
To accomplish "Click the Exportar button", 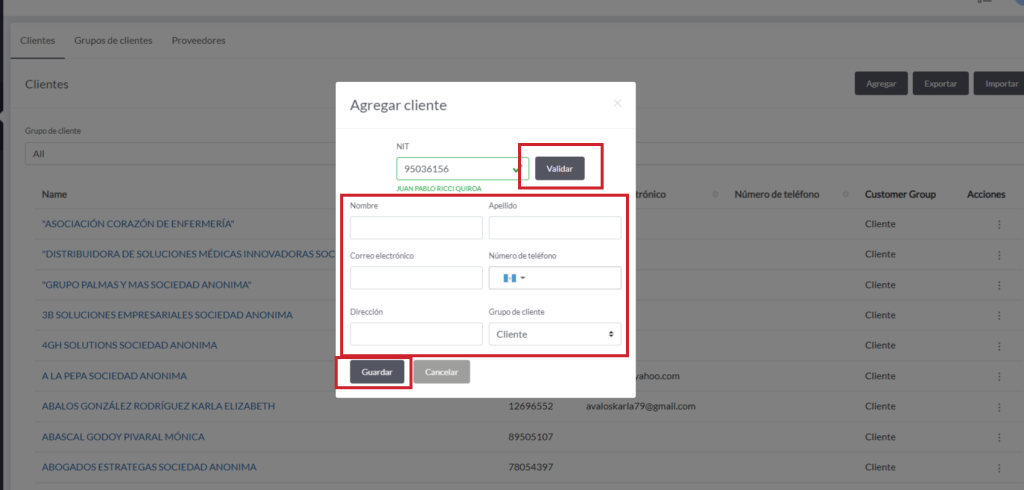I will coord(940,84).
